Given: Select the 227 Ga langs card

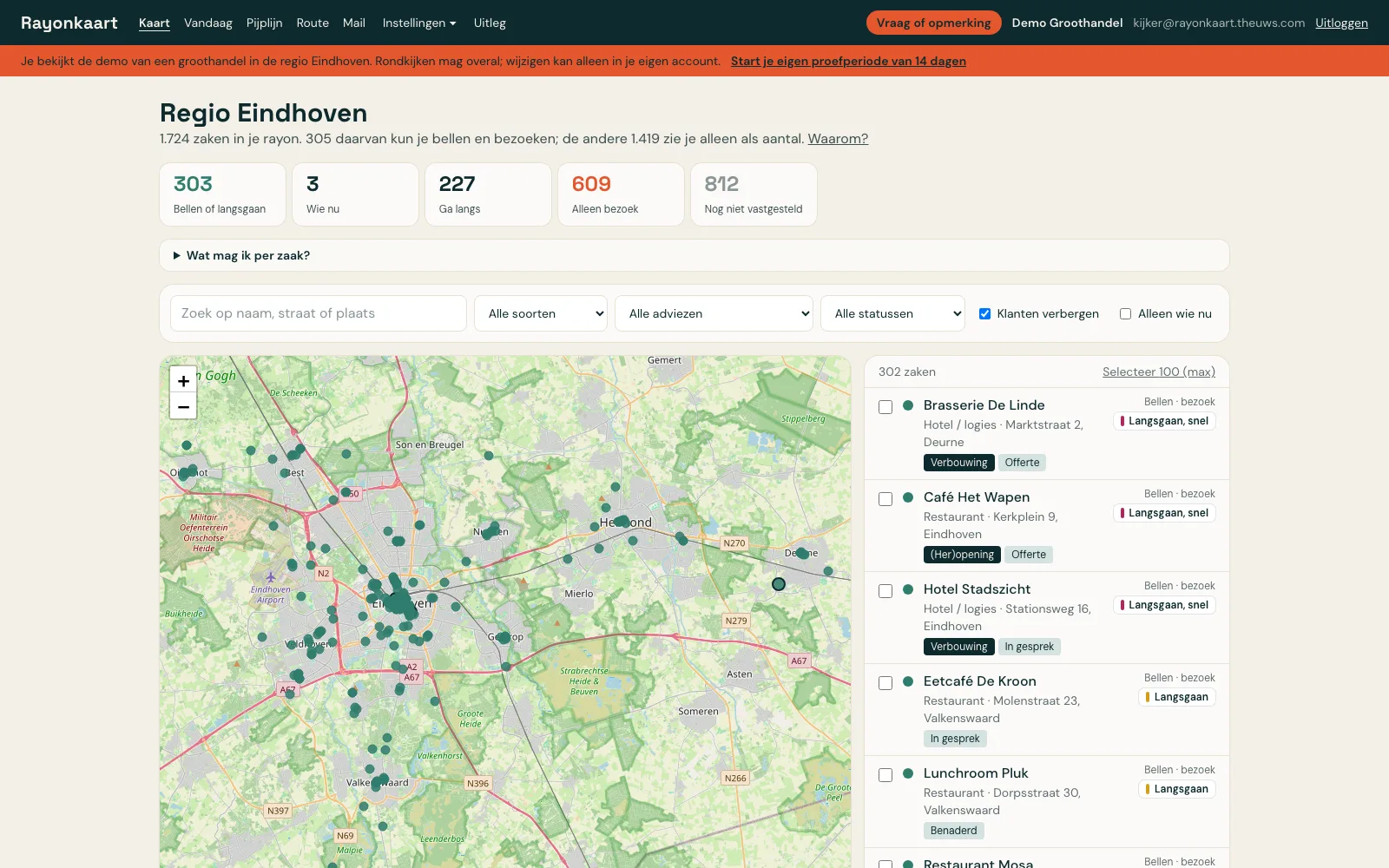Looking at the screenshot, I should (489, 194).
